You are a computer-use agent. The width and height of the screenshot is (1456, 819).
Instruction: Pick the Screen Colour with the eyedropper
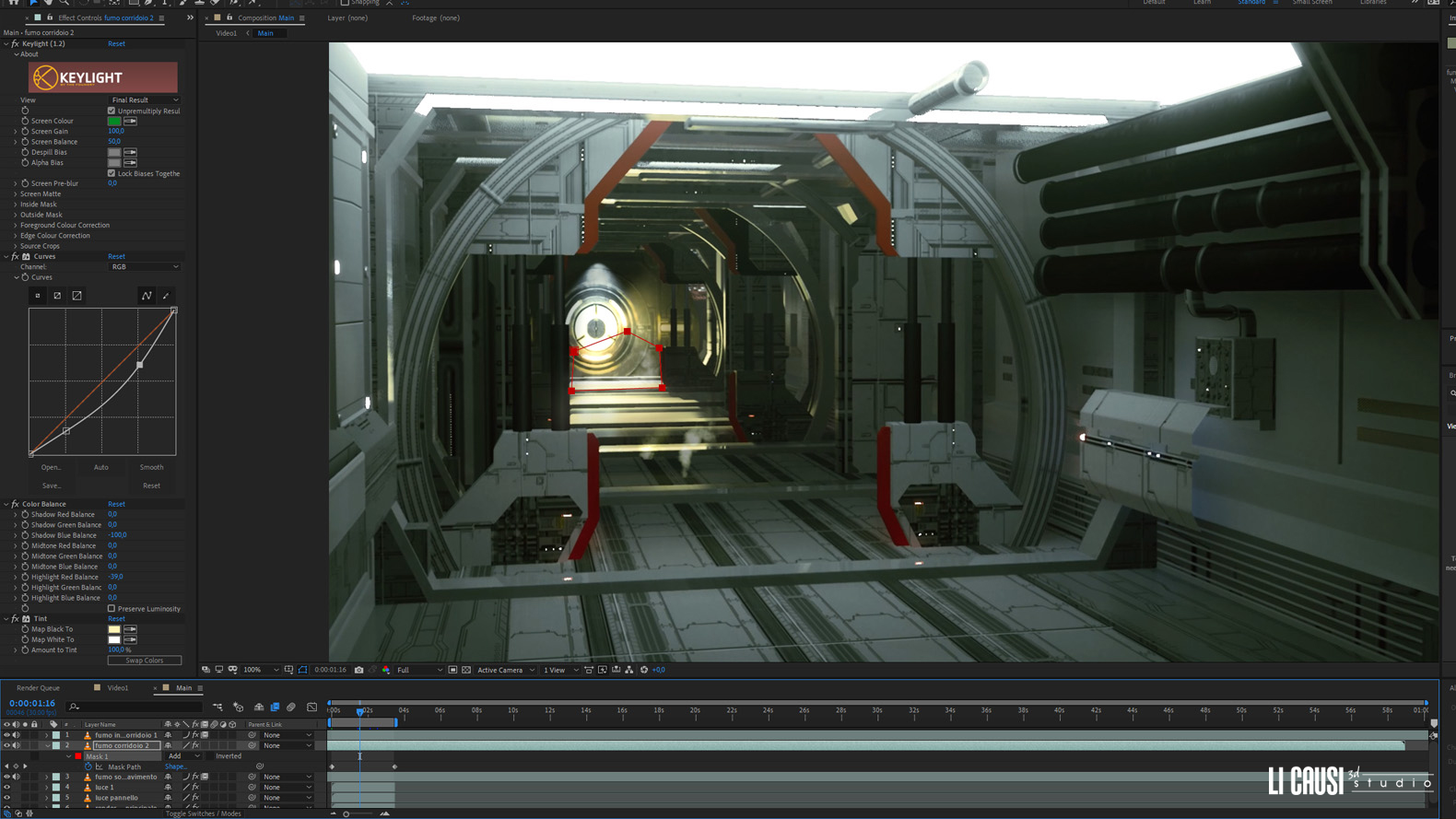tap(130, 121)
